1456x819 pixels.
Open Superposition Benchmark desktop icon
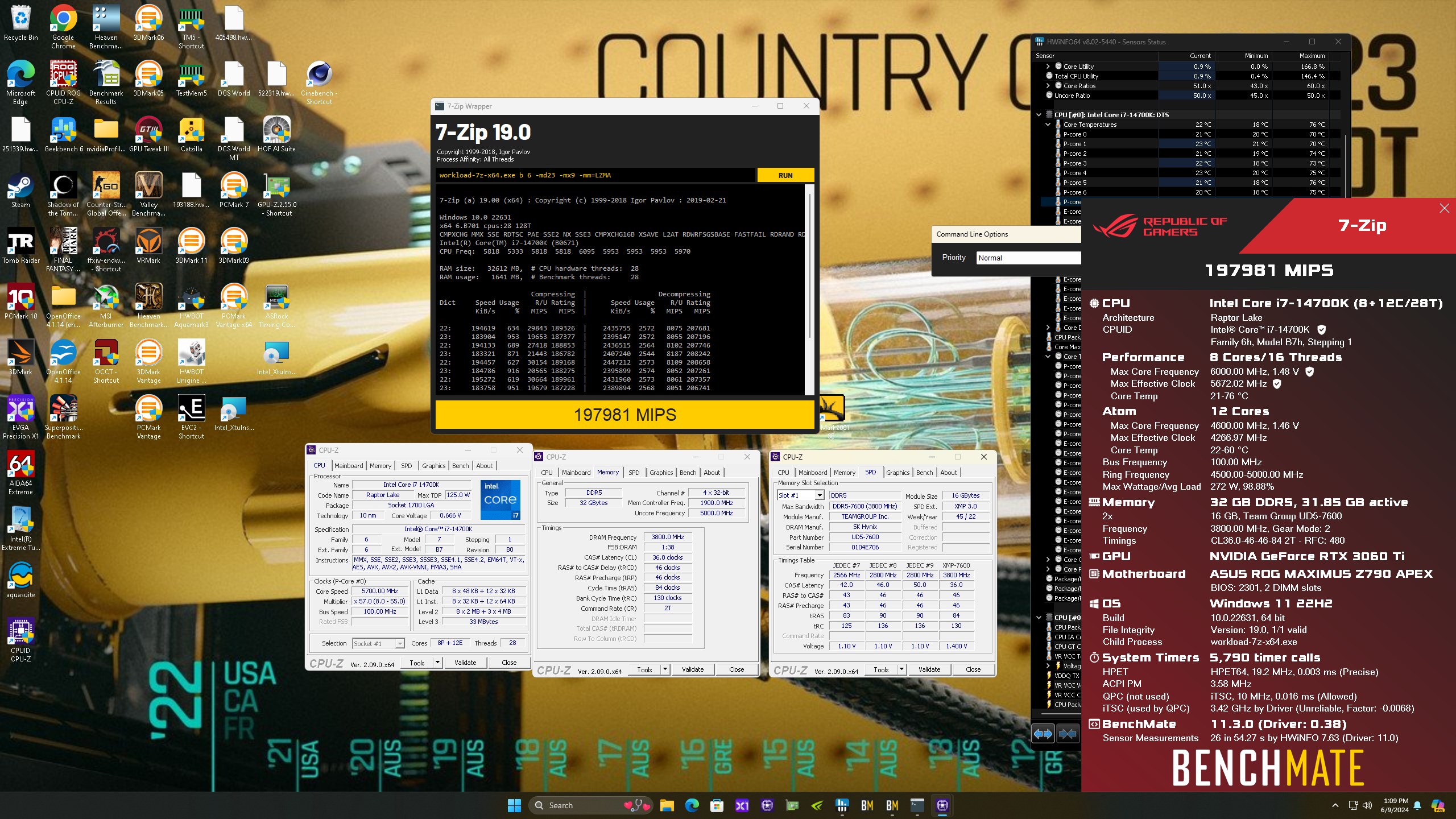(x=63, y=417)
